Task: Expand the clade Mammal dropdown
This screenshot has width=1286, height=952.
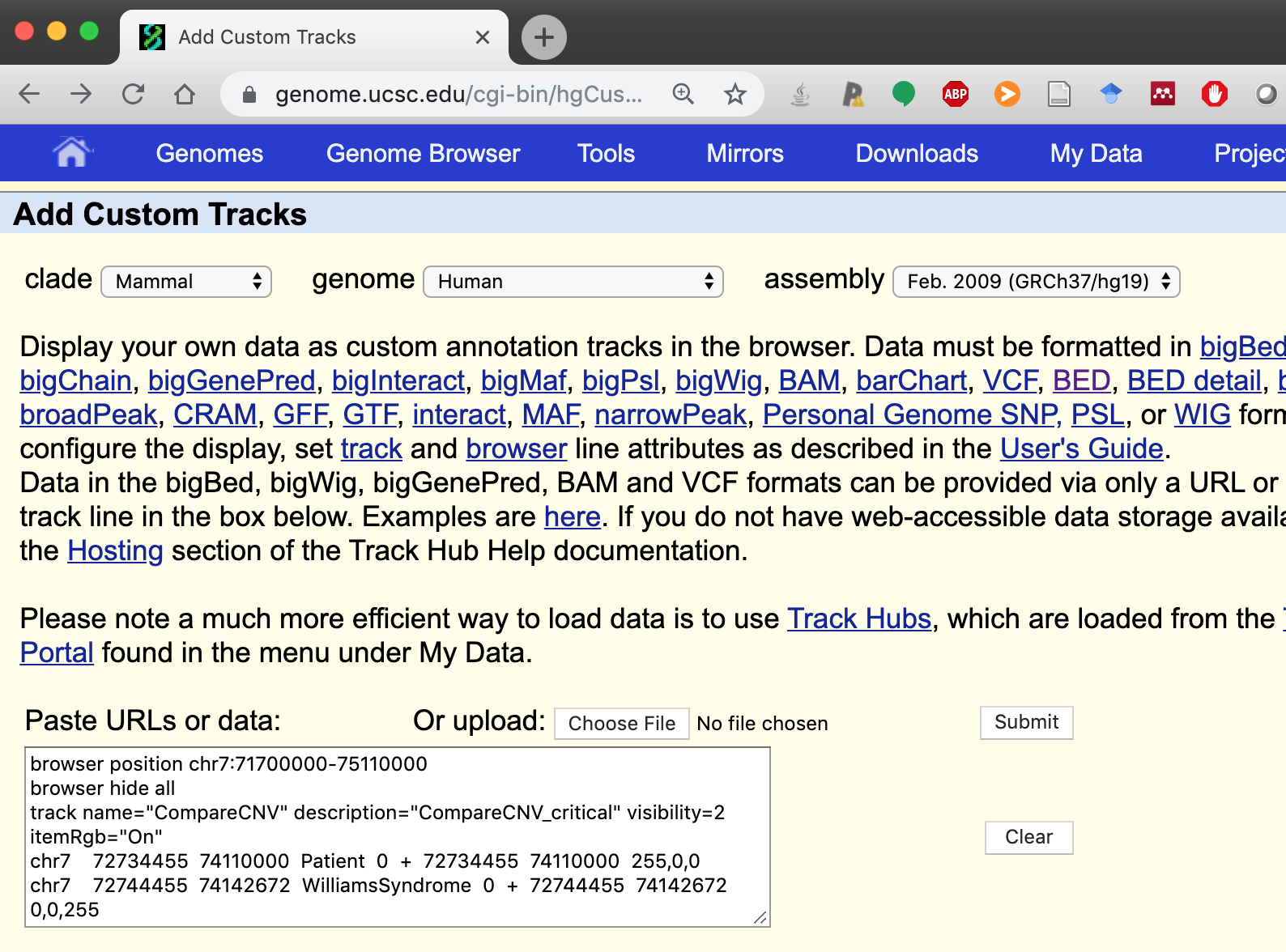Action: tap(186, 282)
